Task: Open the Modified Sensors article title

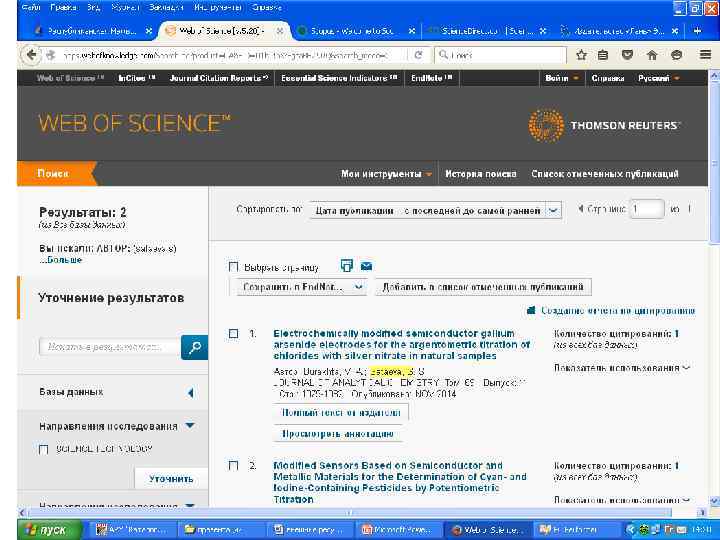Action: 399,482
